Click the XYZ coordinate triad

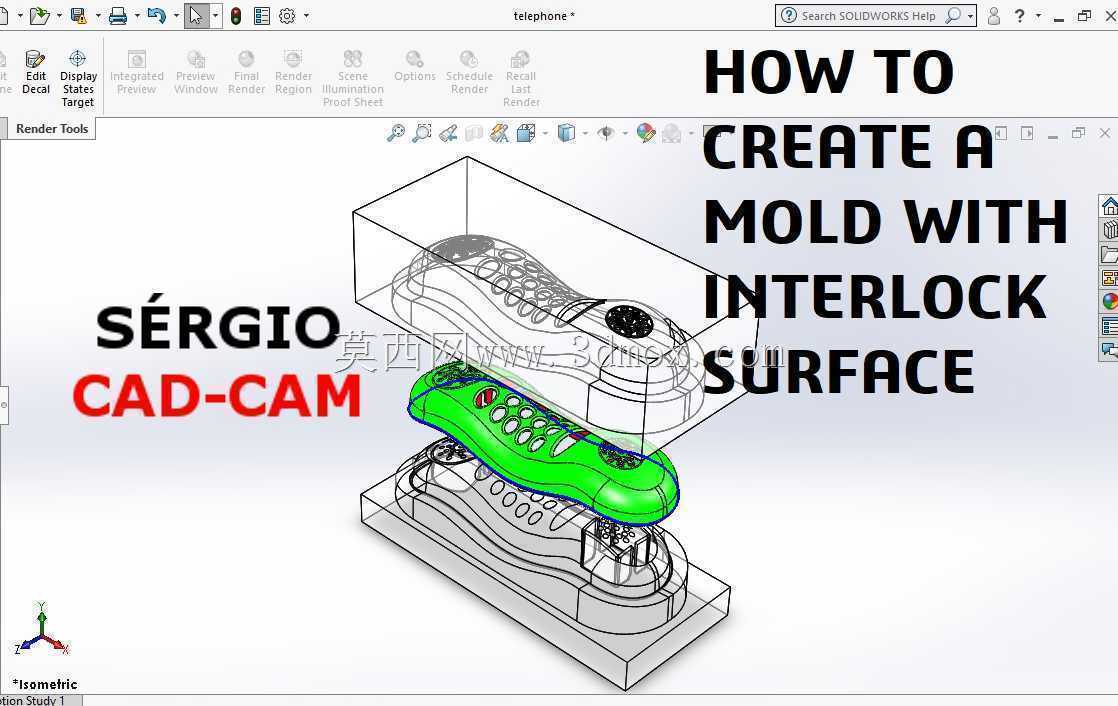[x=41, y=628]
